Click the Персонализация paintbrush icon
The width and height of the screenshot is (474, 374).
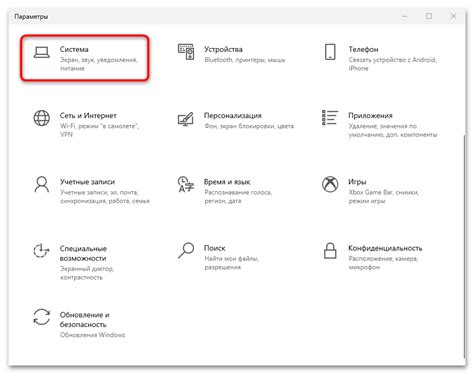[186, 119]
